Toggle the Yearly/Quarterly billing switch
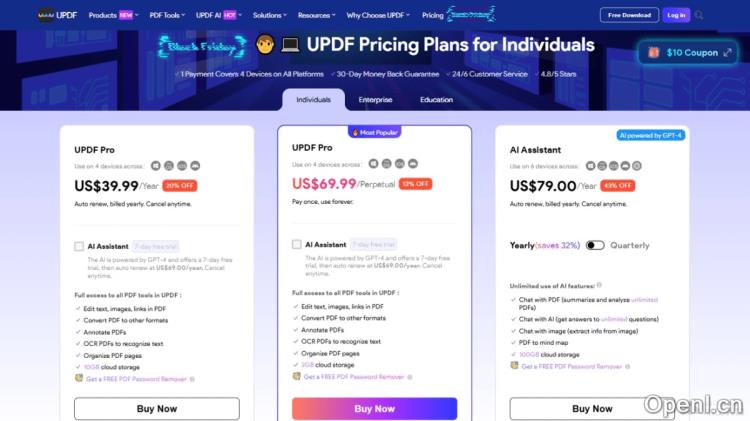The height and width of the screenshot is (421, 750). tap(595, 245)
